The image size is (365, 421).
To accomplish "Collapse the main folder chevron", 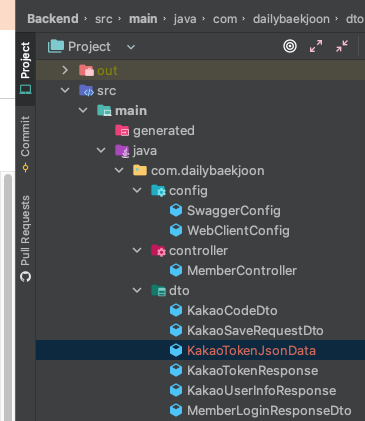I will [x=83, y=110].
